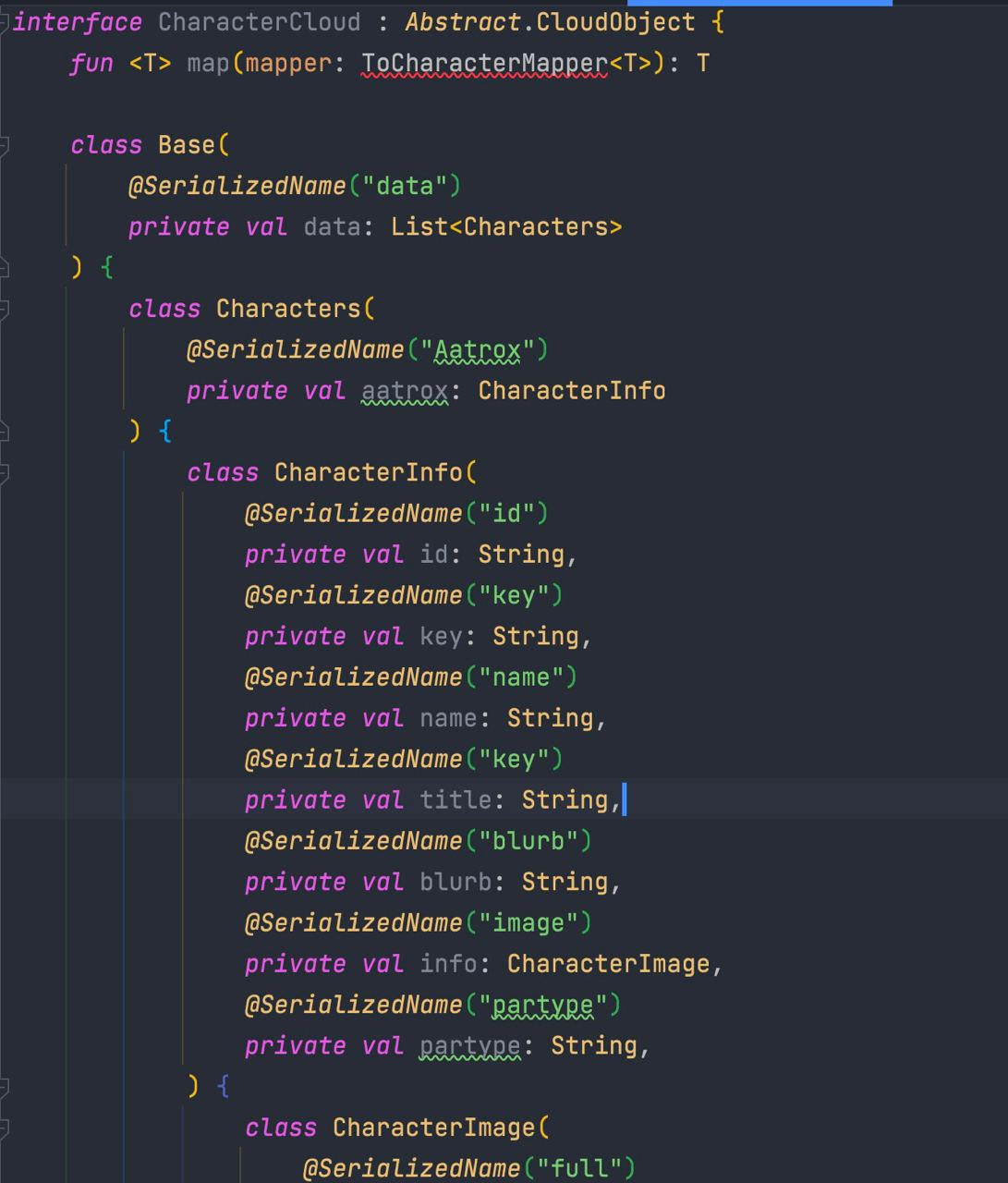
Task: Click the "data" string in SerializedName
Action: (x=404, y=186)
